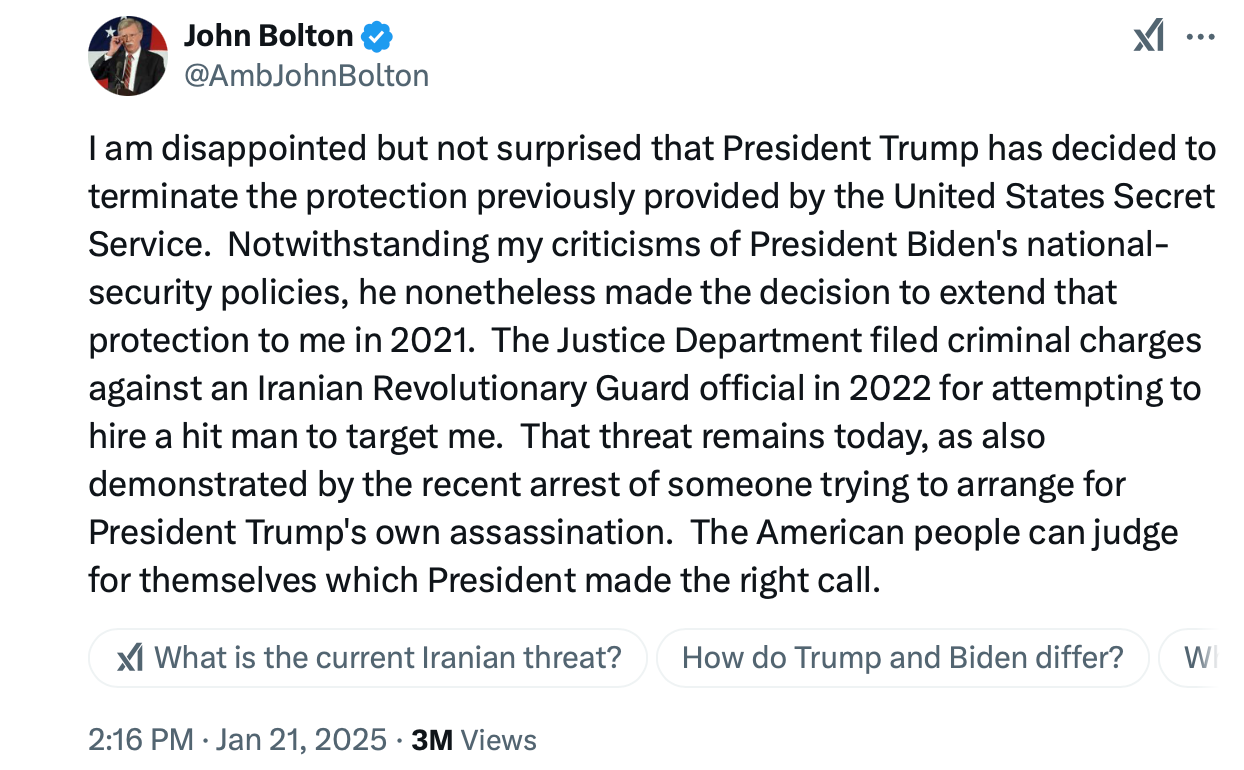1244x770 pixels.
Task: Click the blue verified checkmark badge
Action: [377, 37]
